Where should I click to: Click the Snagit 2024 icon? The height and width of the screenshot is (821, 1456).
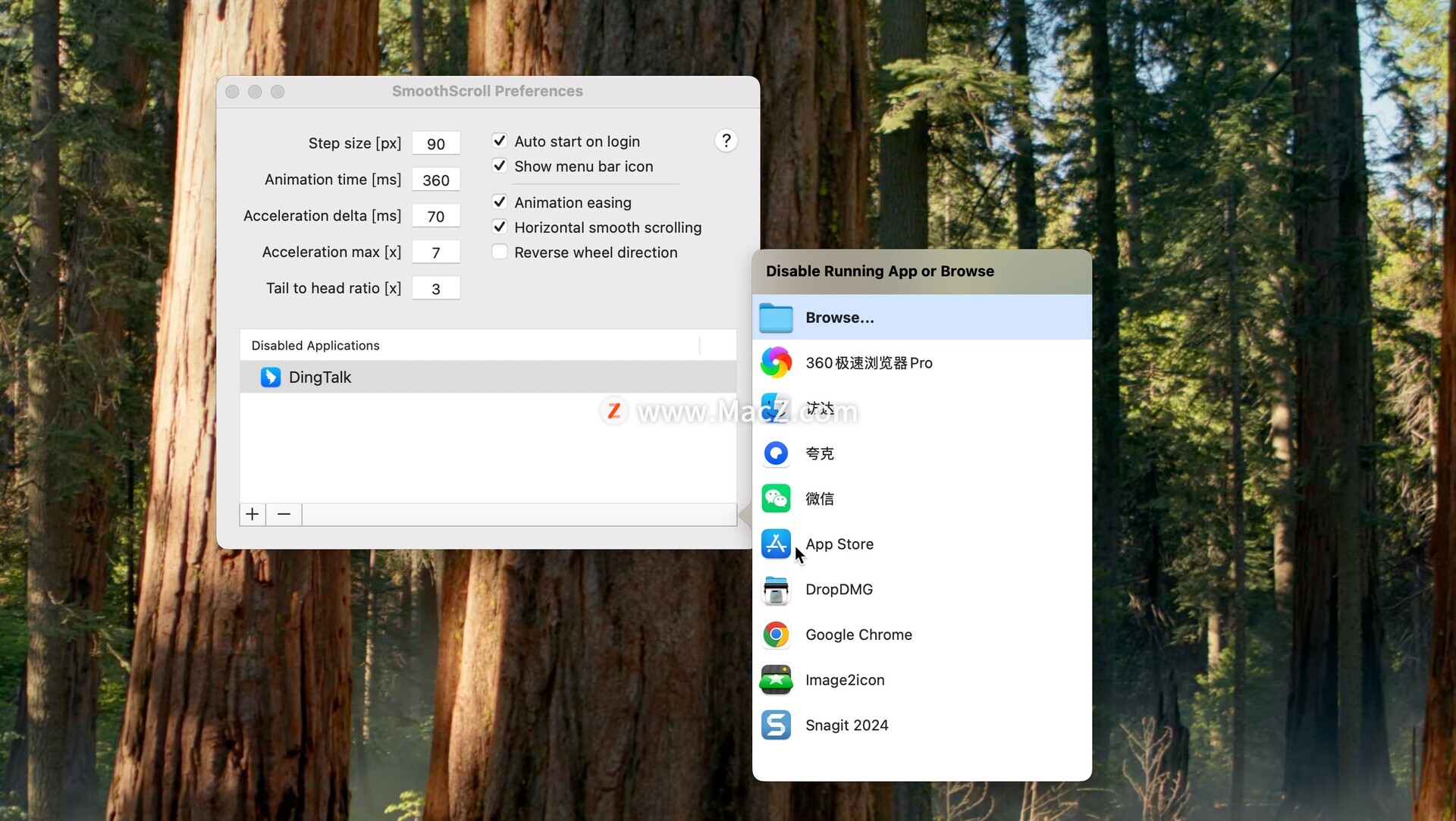coord(776,725)
